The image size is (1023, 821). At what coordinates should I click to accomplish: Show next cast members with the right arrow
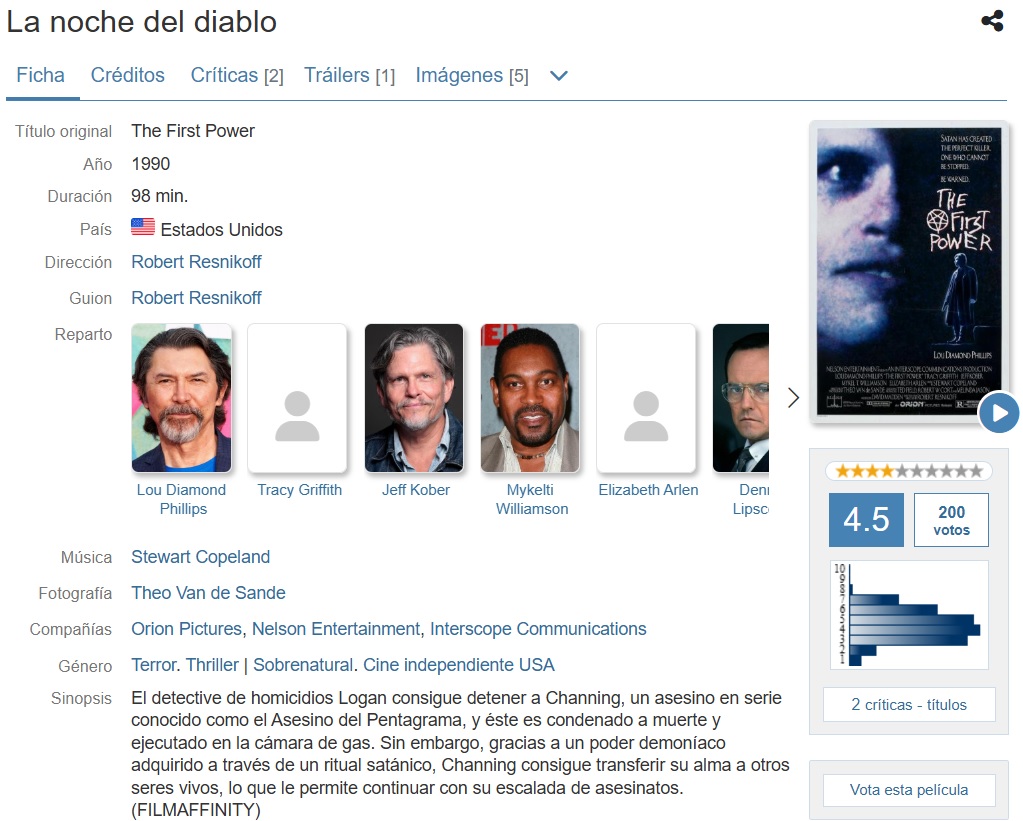click(793, 397)
